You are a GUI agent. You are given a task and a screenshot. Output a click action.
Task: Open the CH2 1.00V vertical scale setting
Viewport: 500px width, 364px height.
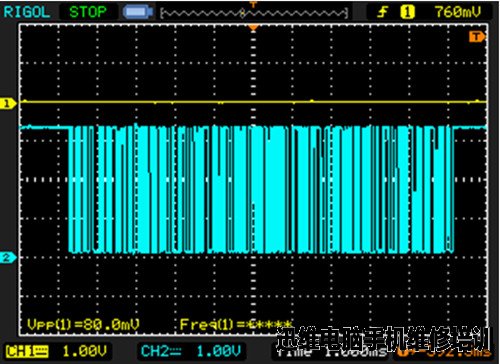click(x=218, y=351)
